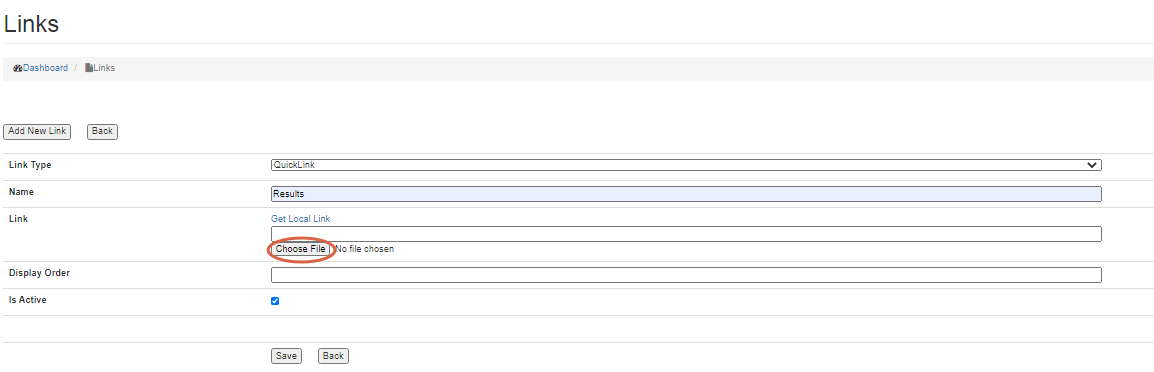1154x372 pixels.
Task: Click the Save button
Action: 286,356
